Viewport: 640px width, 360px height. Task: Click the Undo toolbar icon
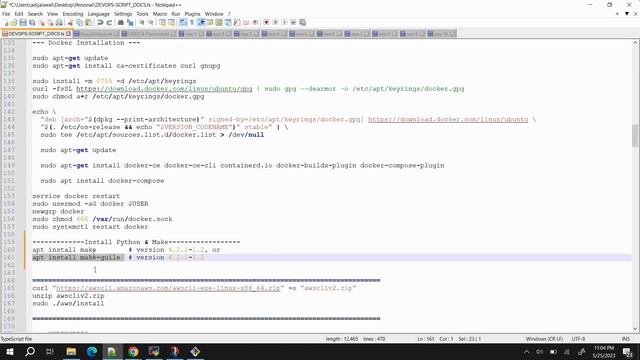pos(100,22)
